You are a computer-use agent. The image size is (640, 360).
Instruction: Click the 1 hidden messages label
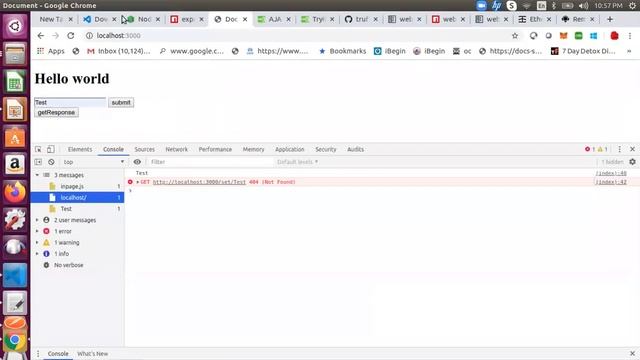(x=612, y=162)
